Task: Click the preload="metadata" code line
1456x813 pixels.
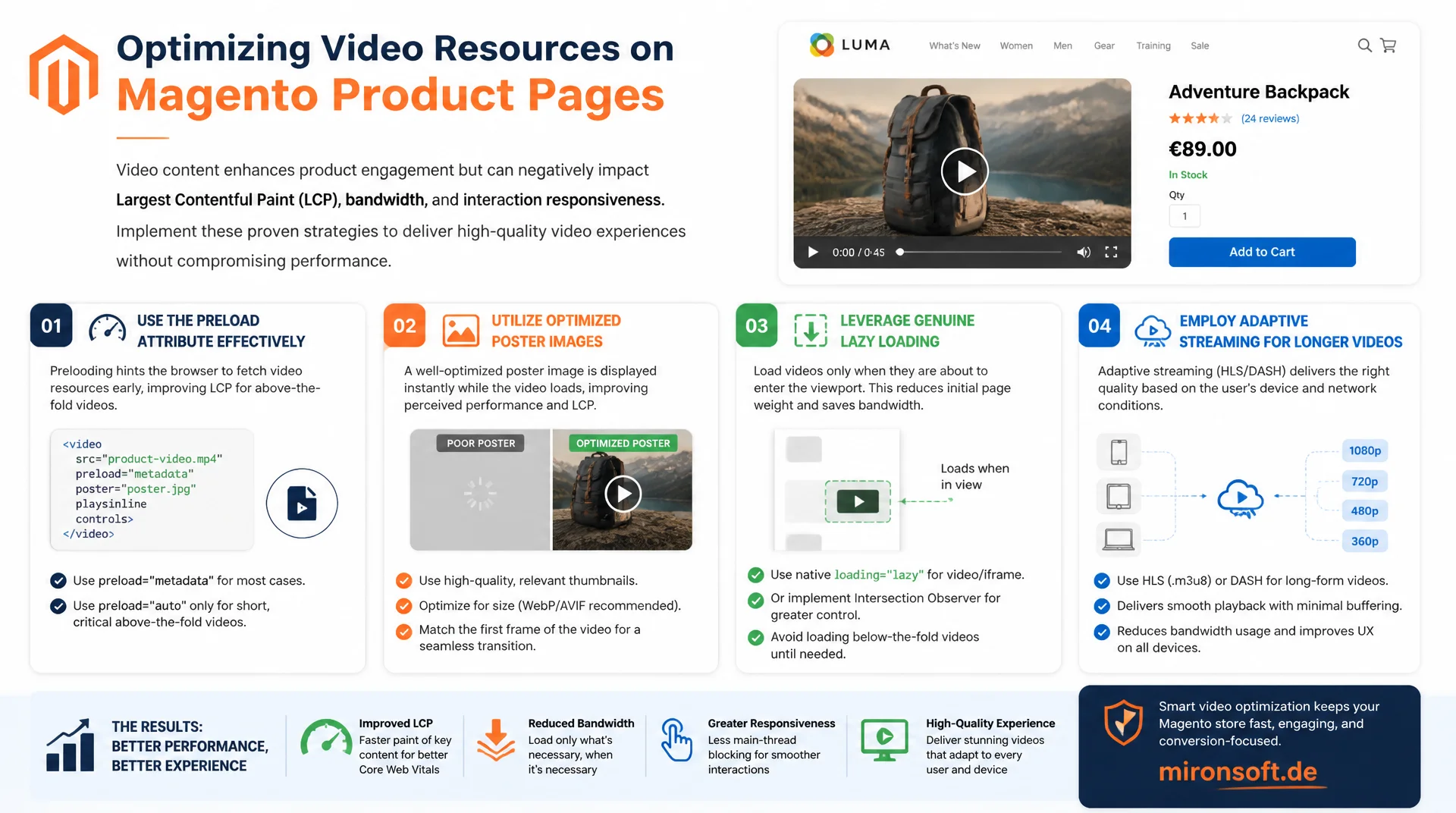Action: click(x=134, y=474)
